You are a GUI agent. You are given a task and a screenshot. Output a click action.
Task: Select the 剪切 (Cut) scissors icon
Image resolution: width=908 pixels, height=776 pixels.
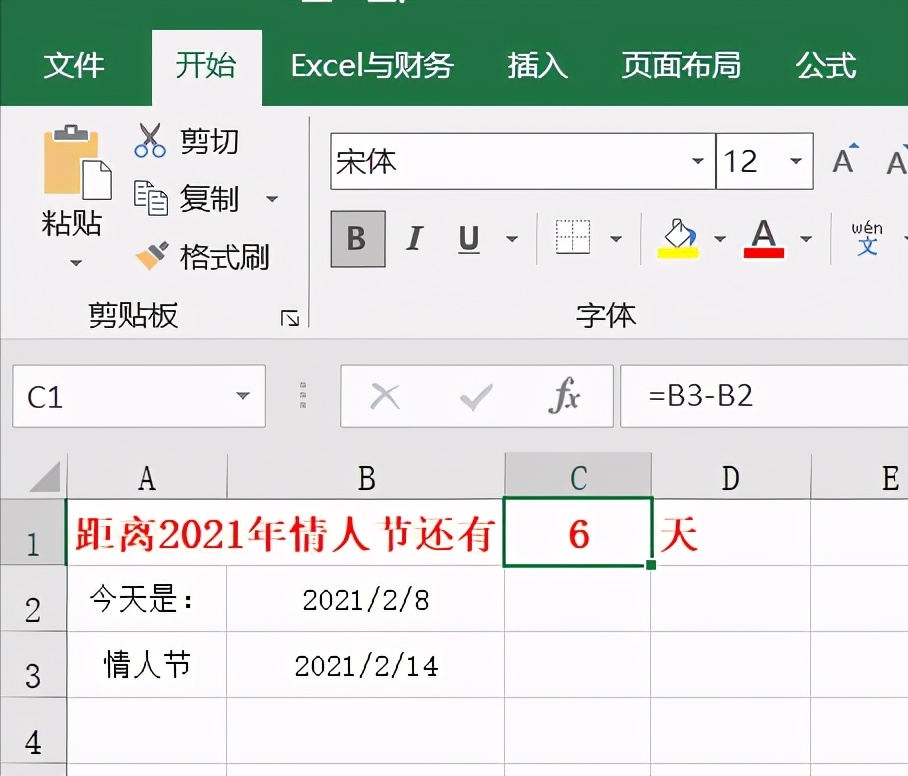pyautogui.click(x=149, y=141)
